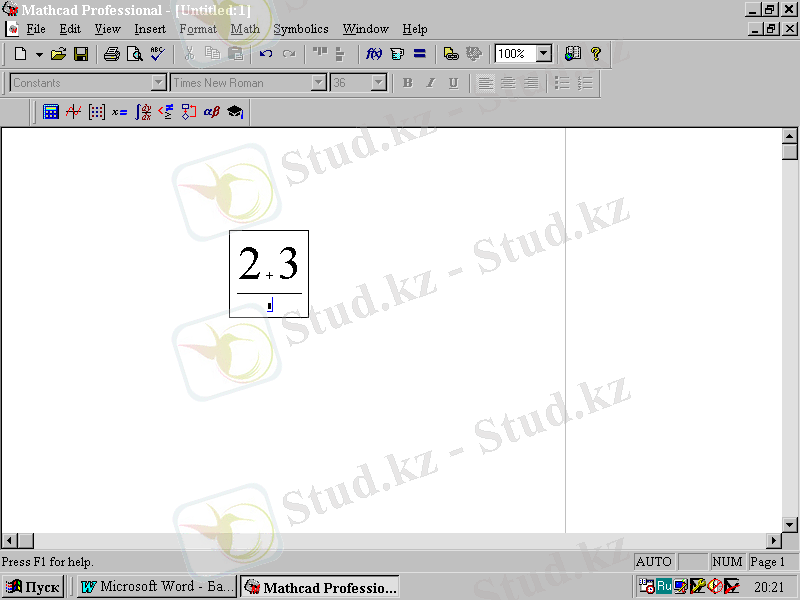Open the Graph palette
Image resolution: width=800 pixels, height=600 pixels.
[x=73, y=112]
